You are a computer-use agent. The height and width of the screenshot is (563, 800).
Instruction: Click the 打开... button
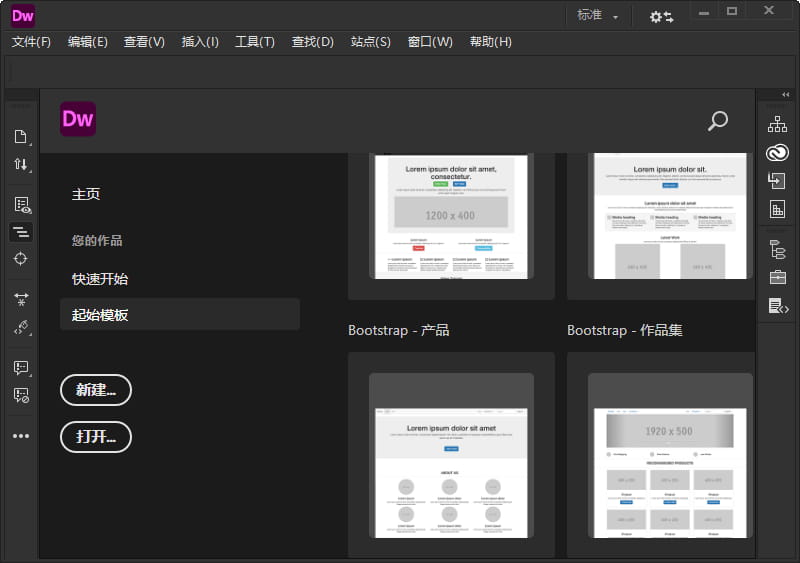(96, 436)
